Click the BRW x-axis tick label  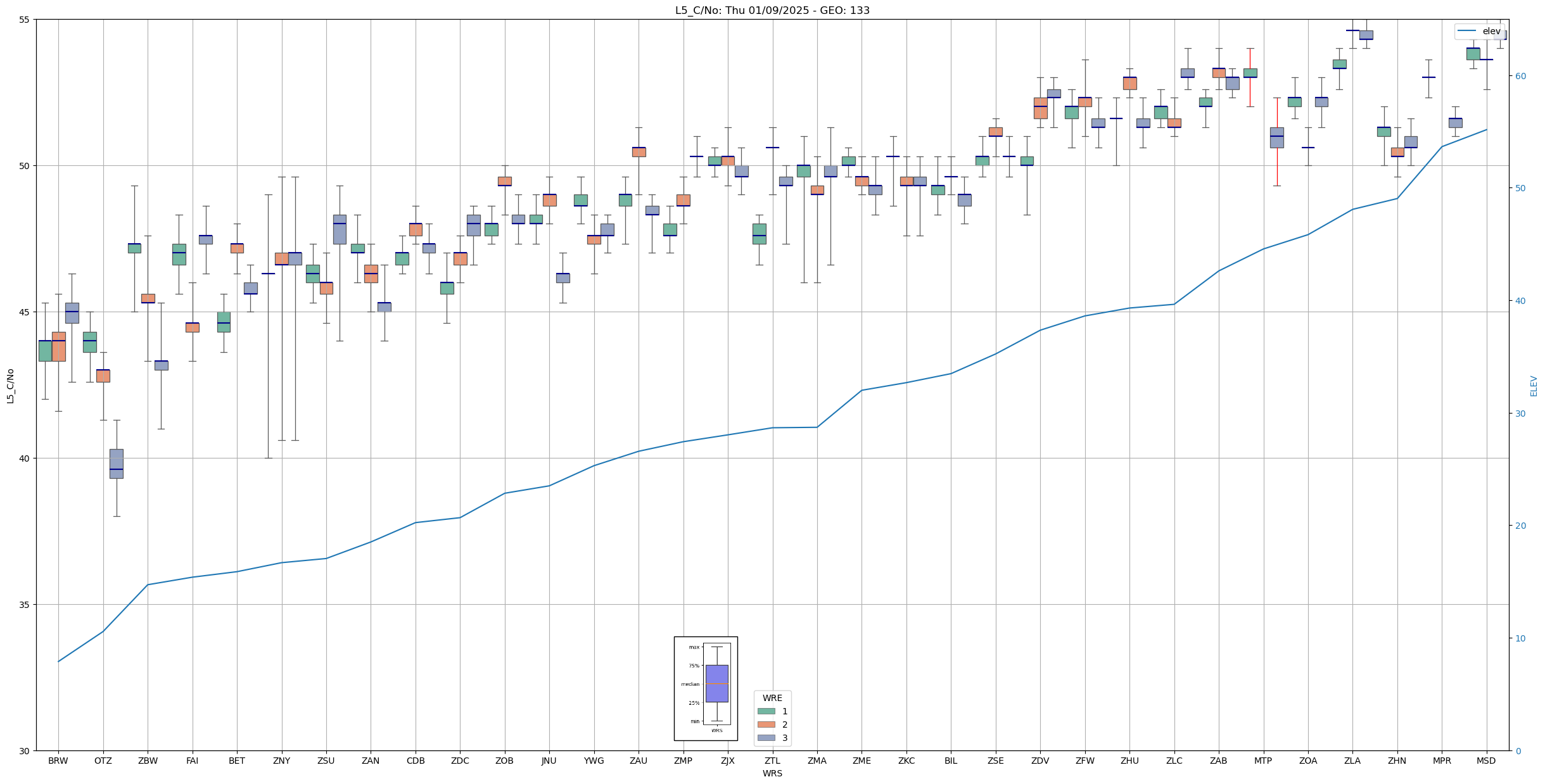pos(58,761)
